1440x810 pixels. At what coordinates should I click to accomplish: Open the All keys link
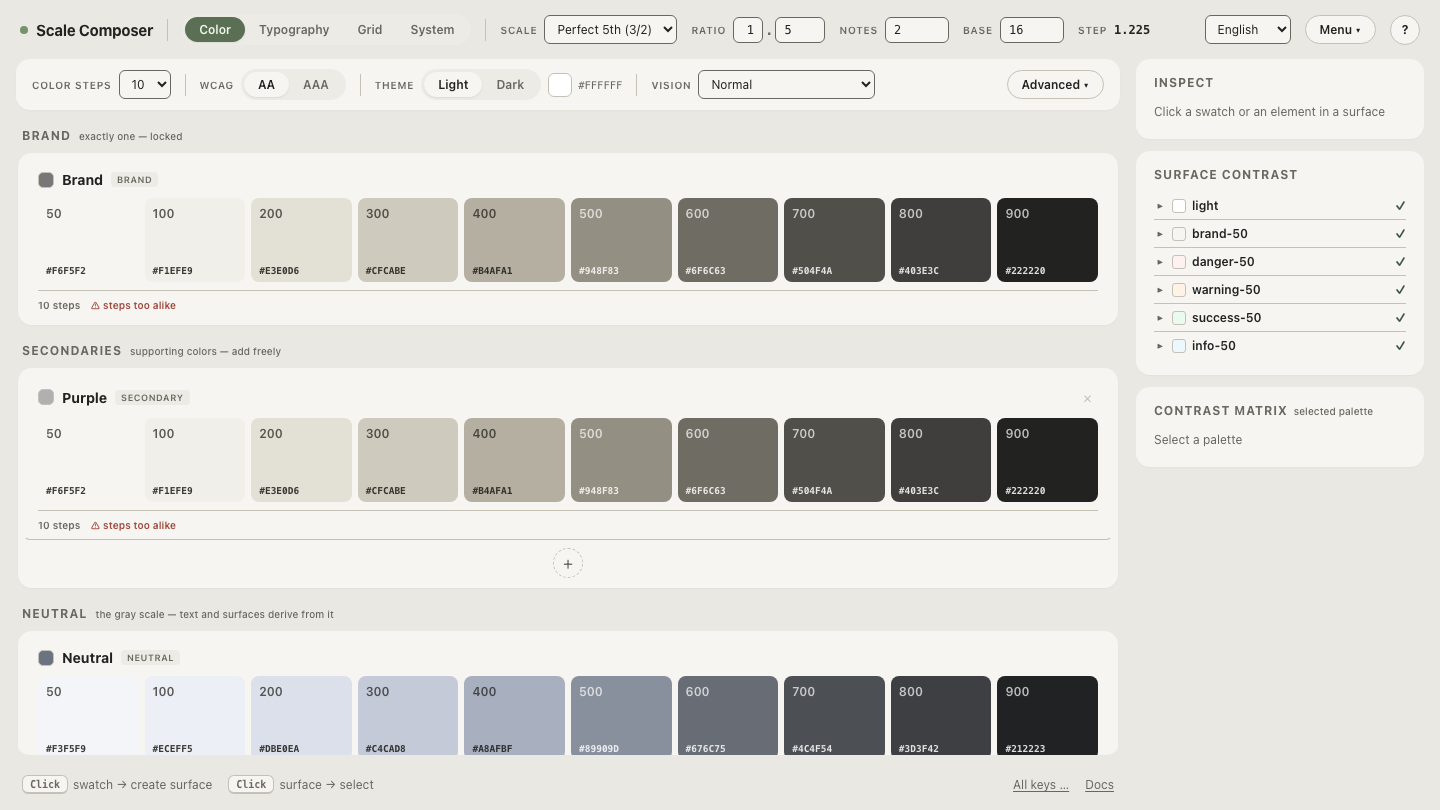click(x=1041, y=785)
